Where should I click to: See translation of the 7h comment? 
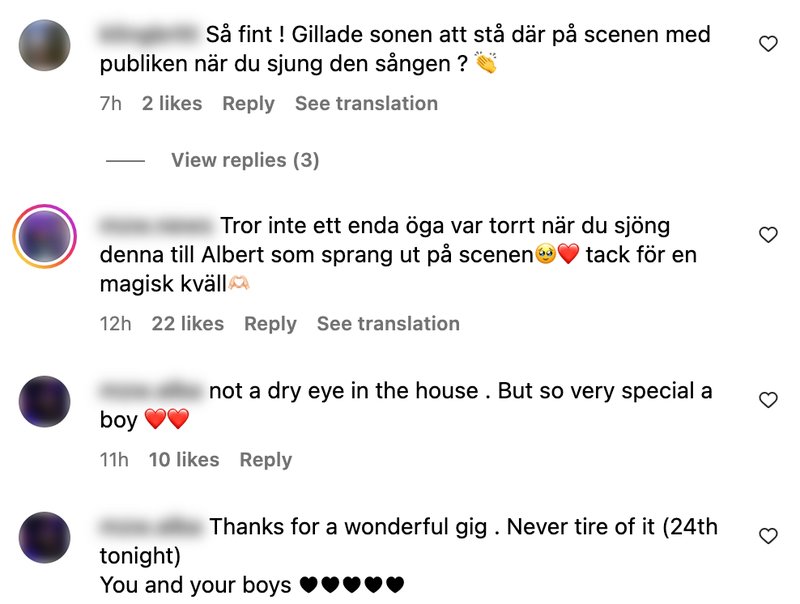coord(366,104)
